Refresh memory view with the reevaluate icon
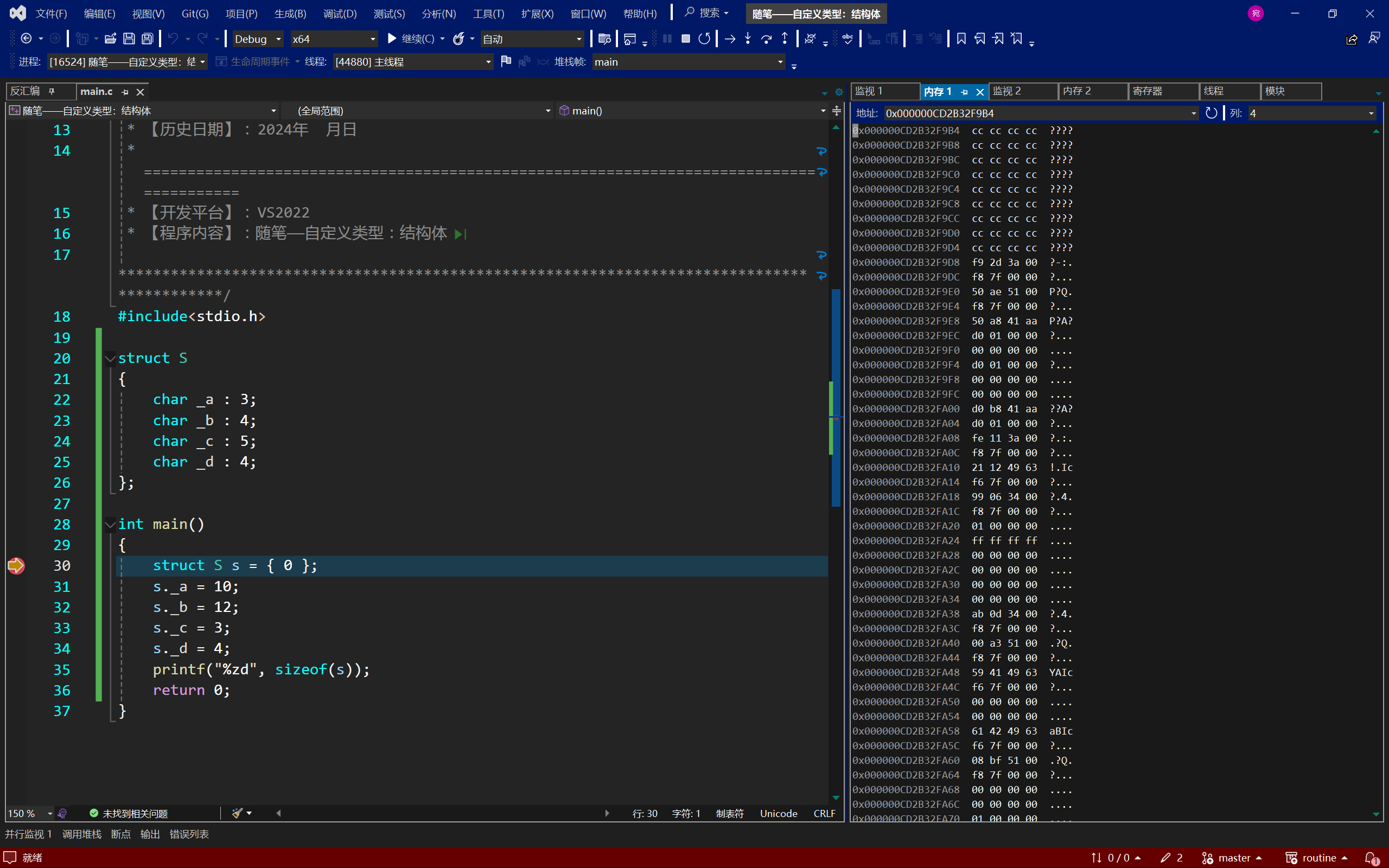 (x=1211, y=113)
